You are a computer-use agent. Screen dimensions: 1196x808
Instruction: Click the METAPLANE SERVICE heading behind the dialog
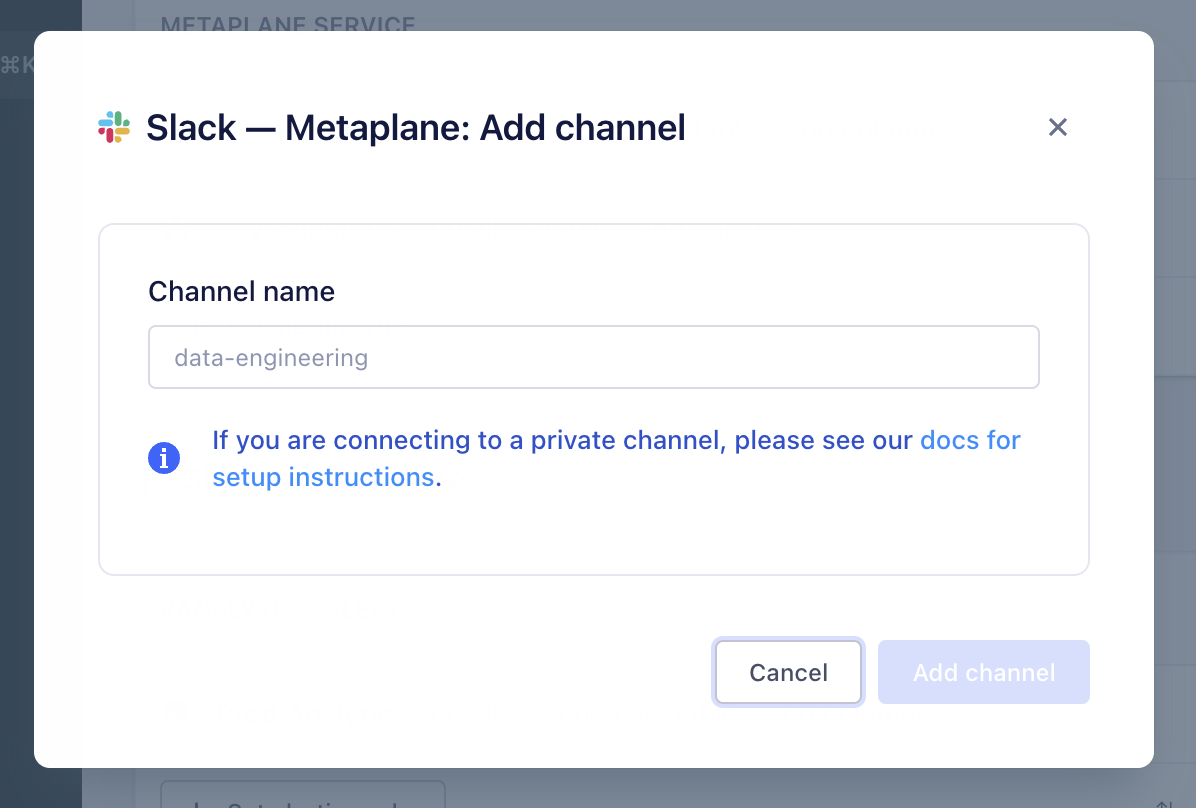pyautogui.click(x=288, y=20)
